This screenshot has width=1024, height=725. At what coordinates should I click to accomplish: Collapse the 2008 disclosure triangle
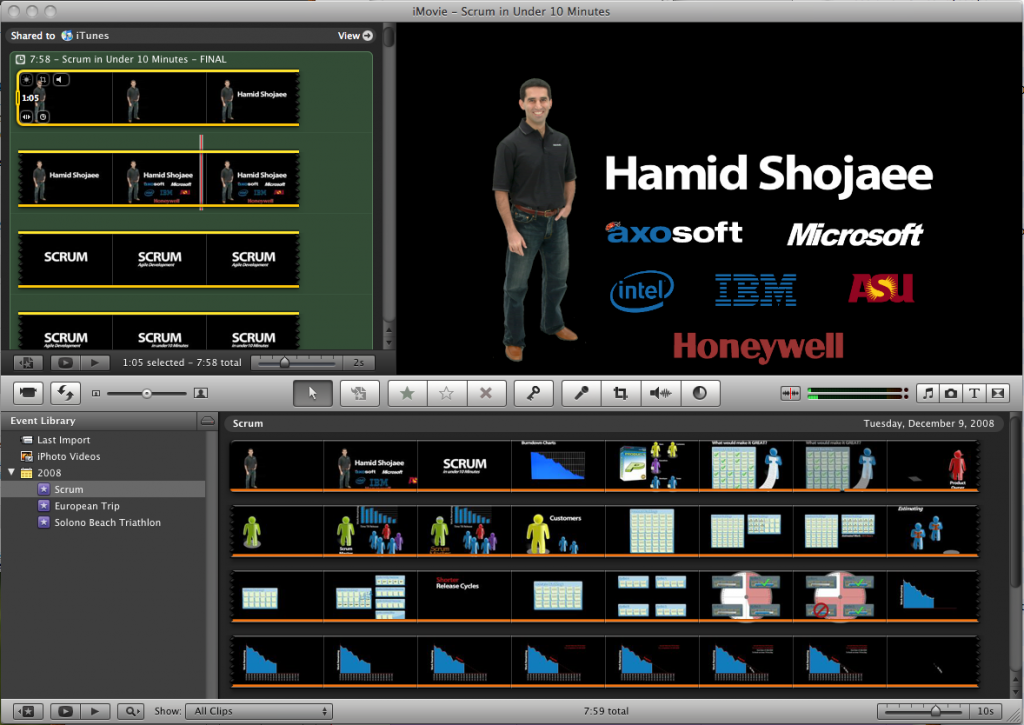[11, 472]
